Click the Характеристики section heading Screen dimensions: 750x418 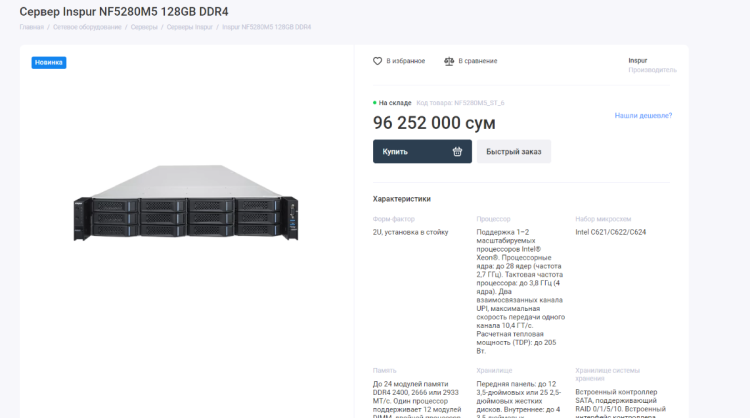[x=401, y=199]
